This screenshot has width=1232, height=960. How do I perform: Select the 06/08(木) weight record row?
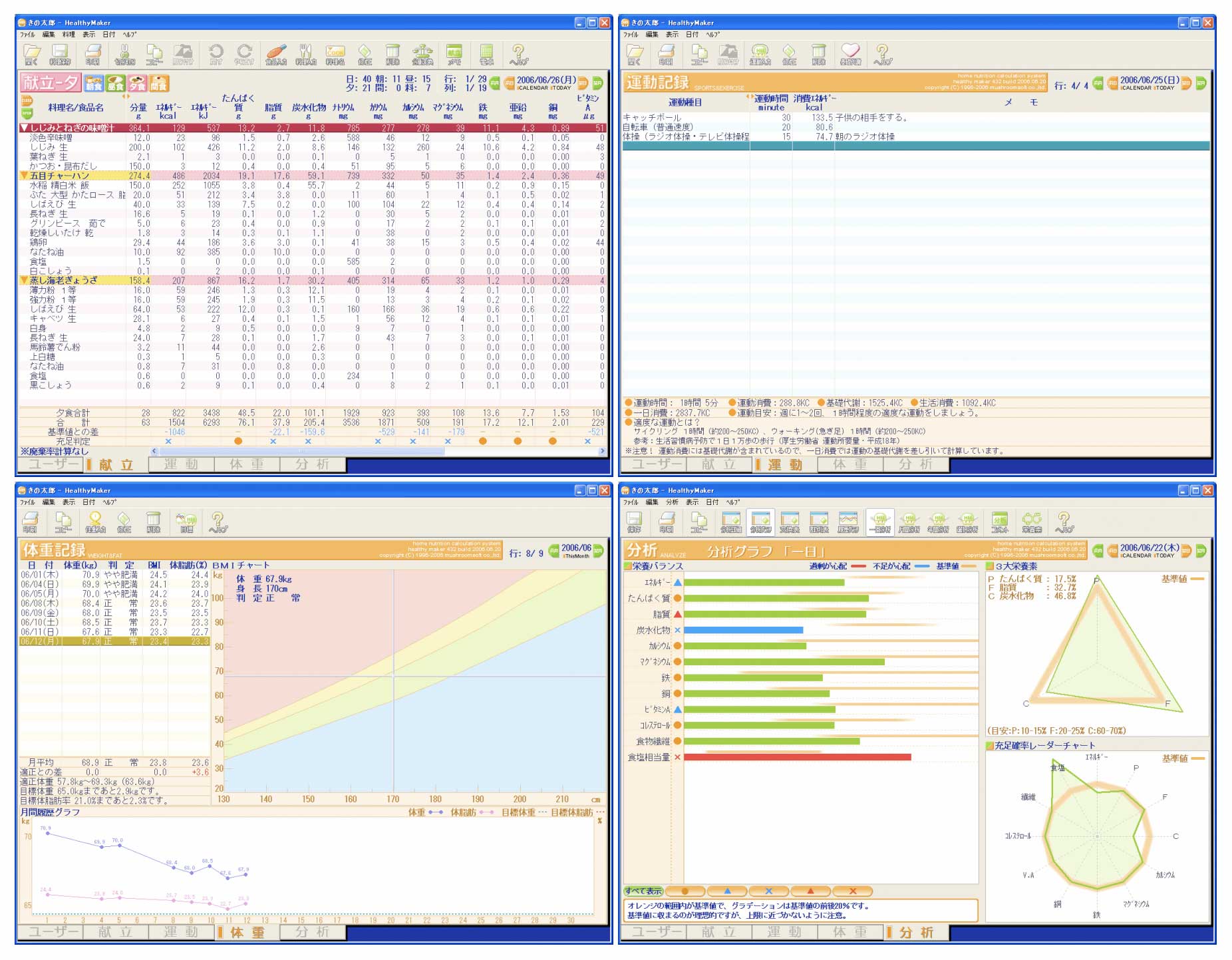(x=114, y=603)
